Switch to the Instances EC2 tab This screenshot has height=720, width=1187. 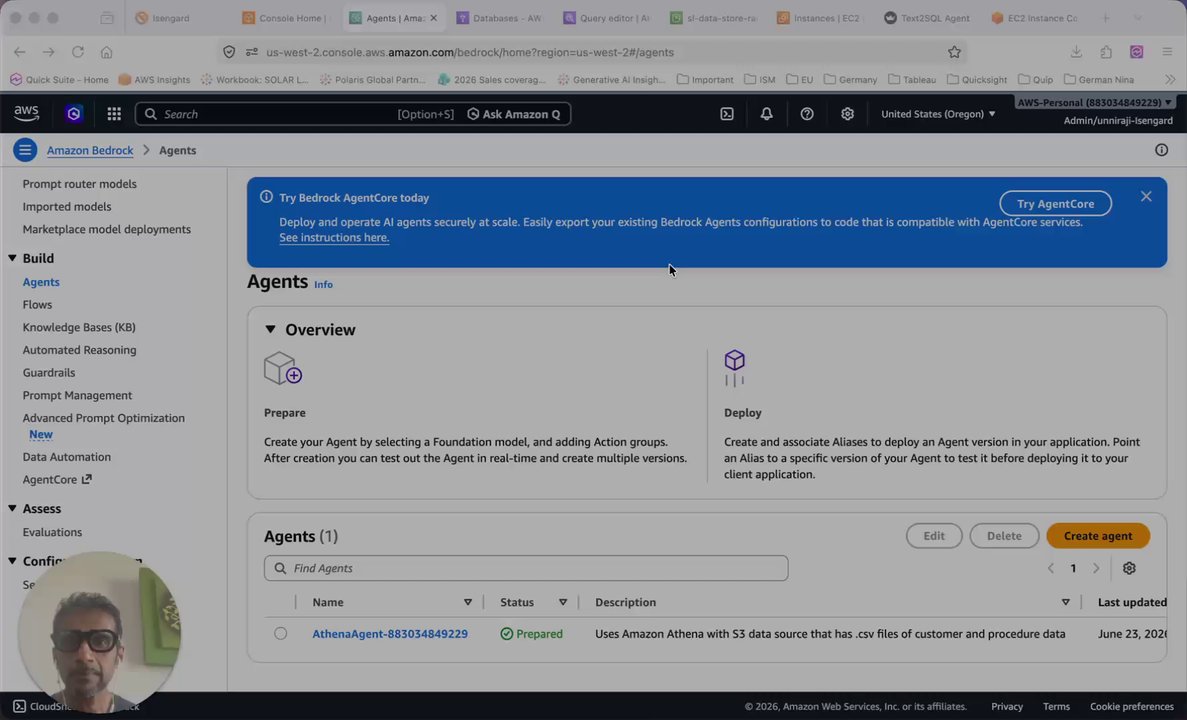tap(821, 17)
